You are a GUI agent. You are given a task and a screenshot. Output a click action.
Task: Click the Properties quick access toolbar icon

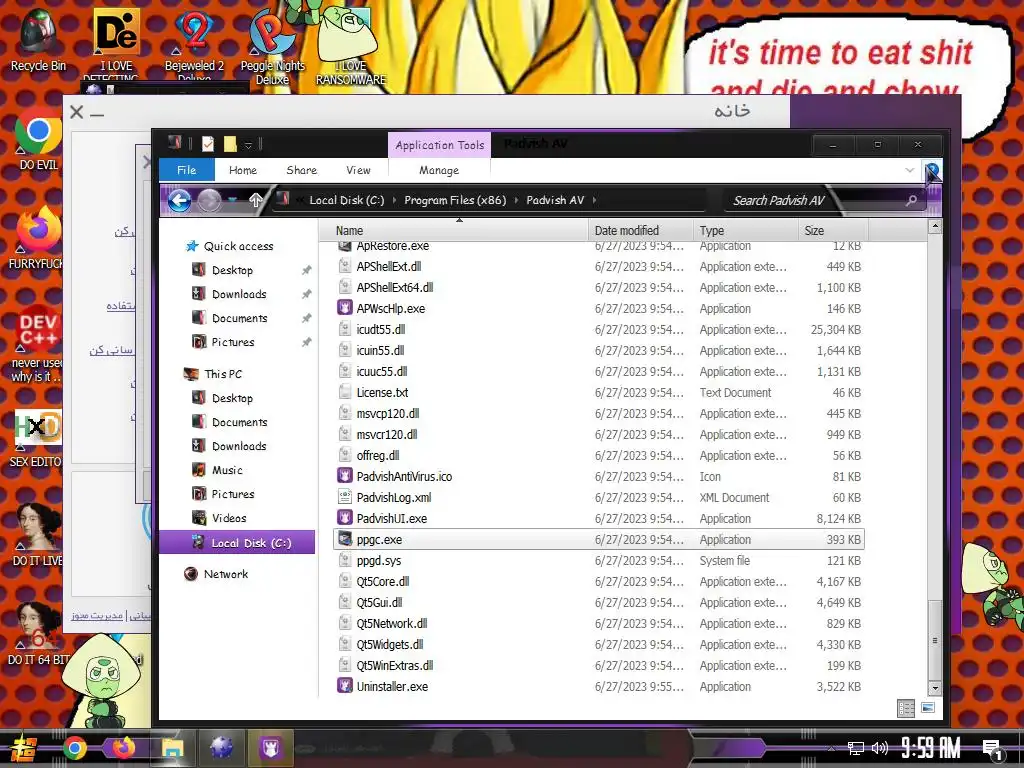click(208, 144)
